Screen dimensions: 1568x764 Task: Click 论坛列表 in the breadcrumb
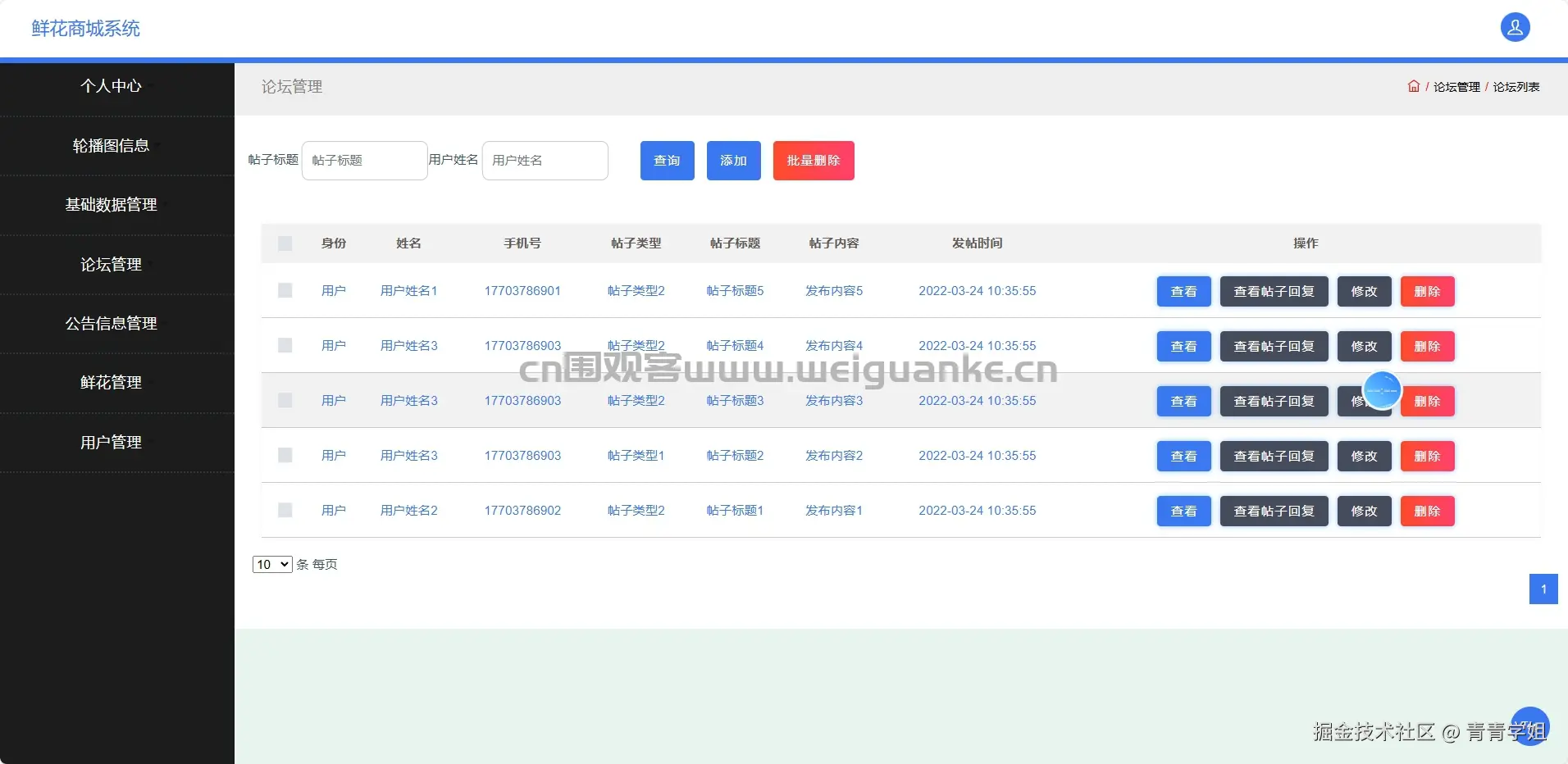pyautogui.click(x=1516, y=87)
